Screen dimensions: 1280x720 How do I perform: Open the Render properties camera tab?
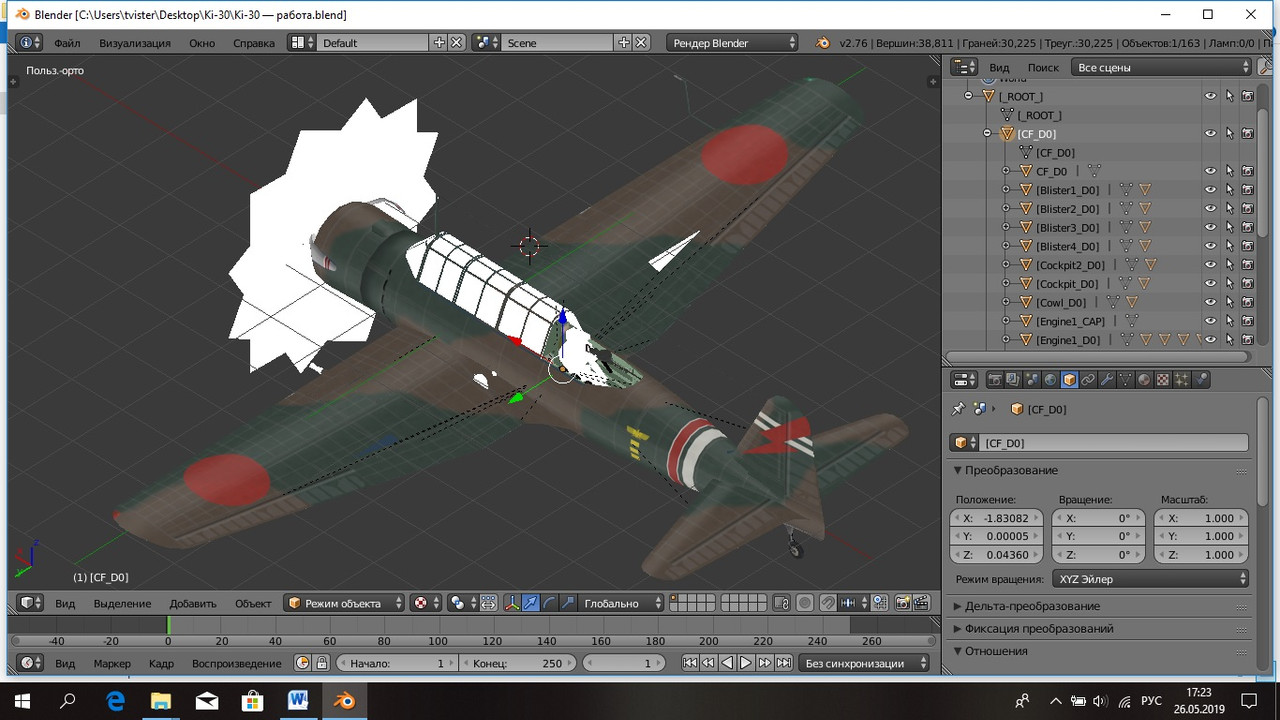(x=995, y=380)
